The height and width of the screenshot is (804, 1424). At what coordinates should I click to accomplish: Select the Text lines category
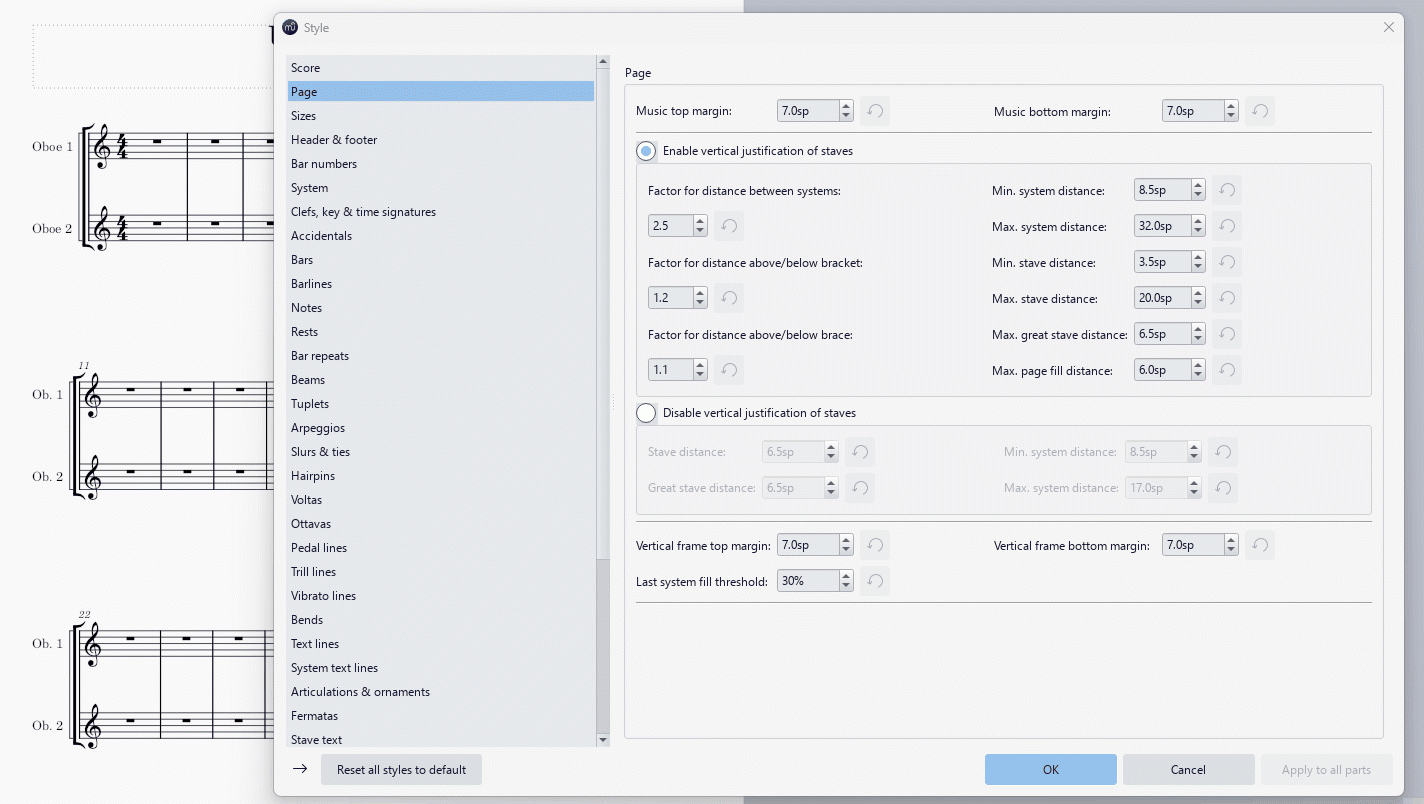pos(440,644)
